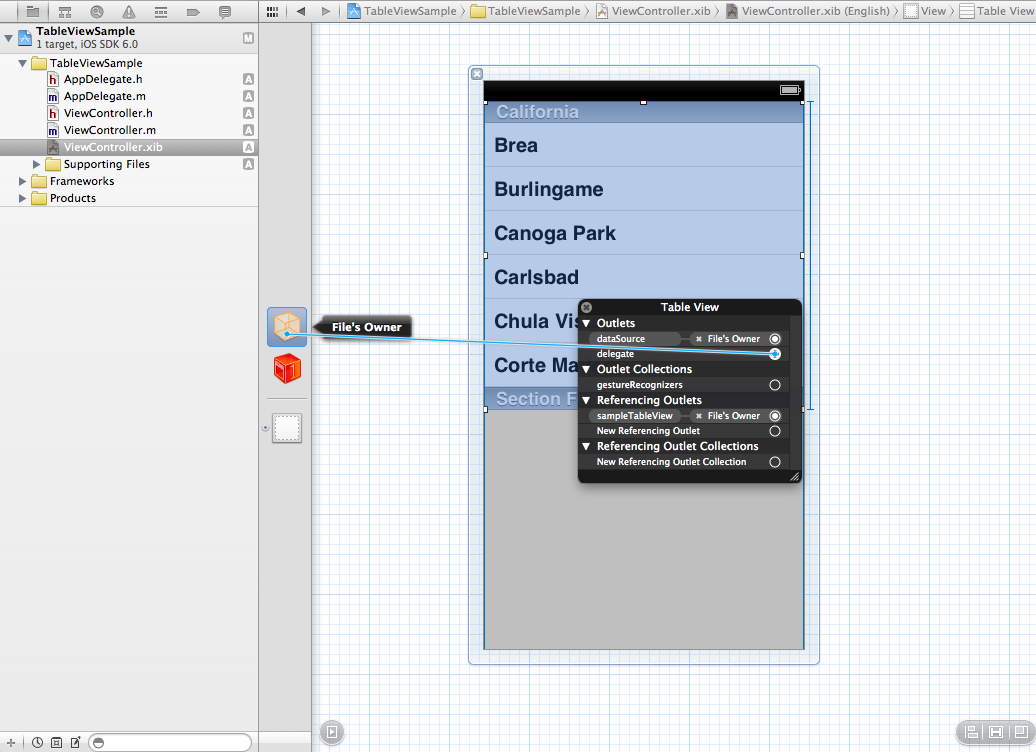Go back with the left arrow
The image size is (1036, 752).
(x=301, y=11)
